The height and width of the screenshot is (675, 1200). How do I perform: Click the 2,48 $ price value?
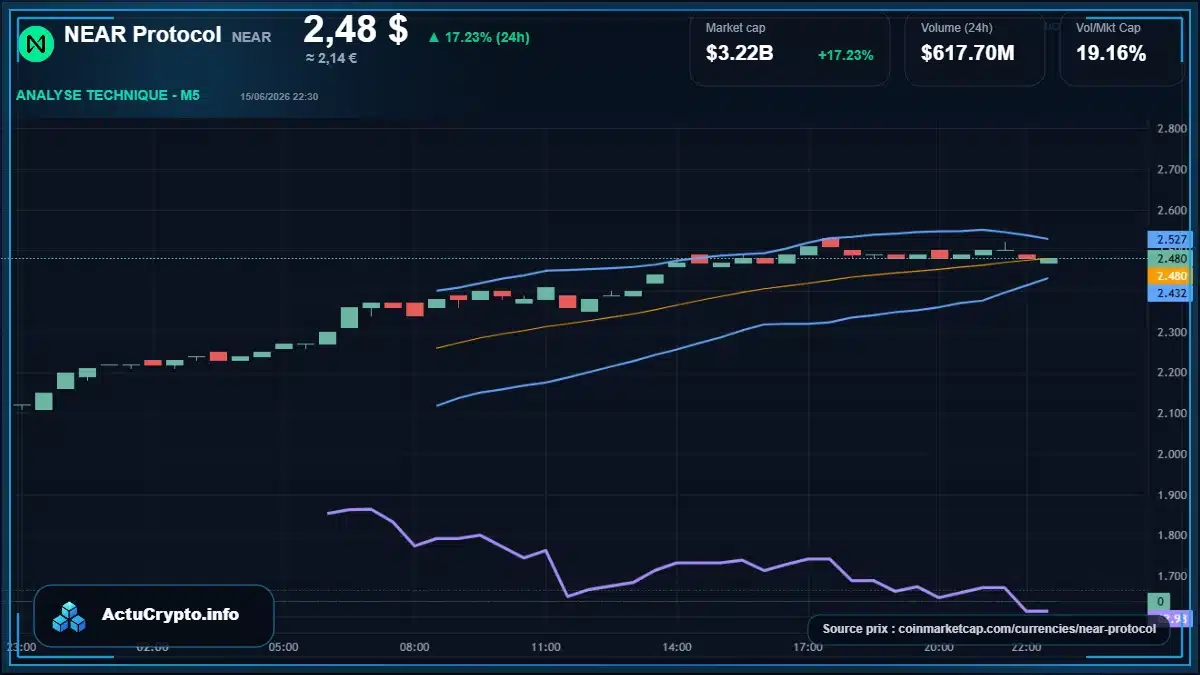355,28
